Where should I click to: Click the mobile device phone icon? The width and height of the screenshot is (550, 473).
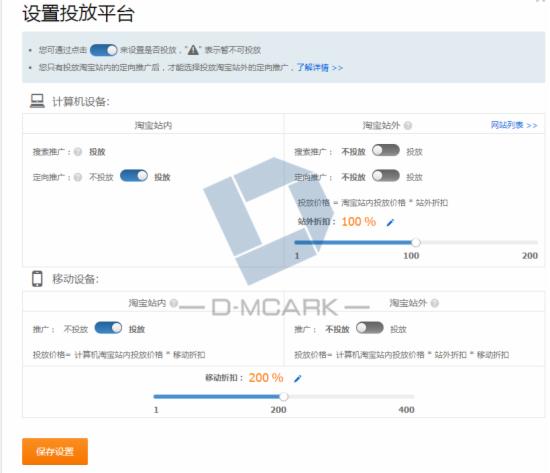tap(37, 279)
